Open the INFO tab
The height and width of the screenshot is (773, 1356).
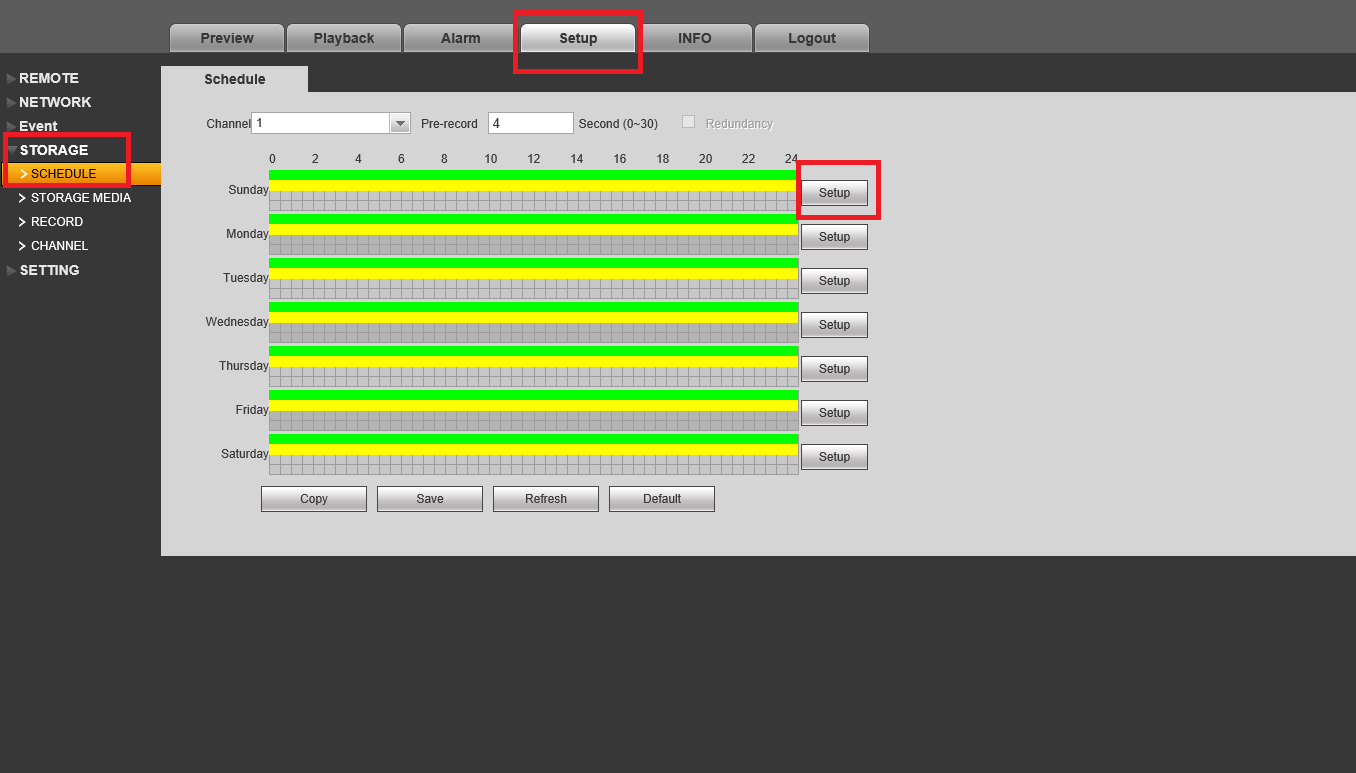695,38
